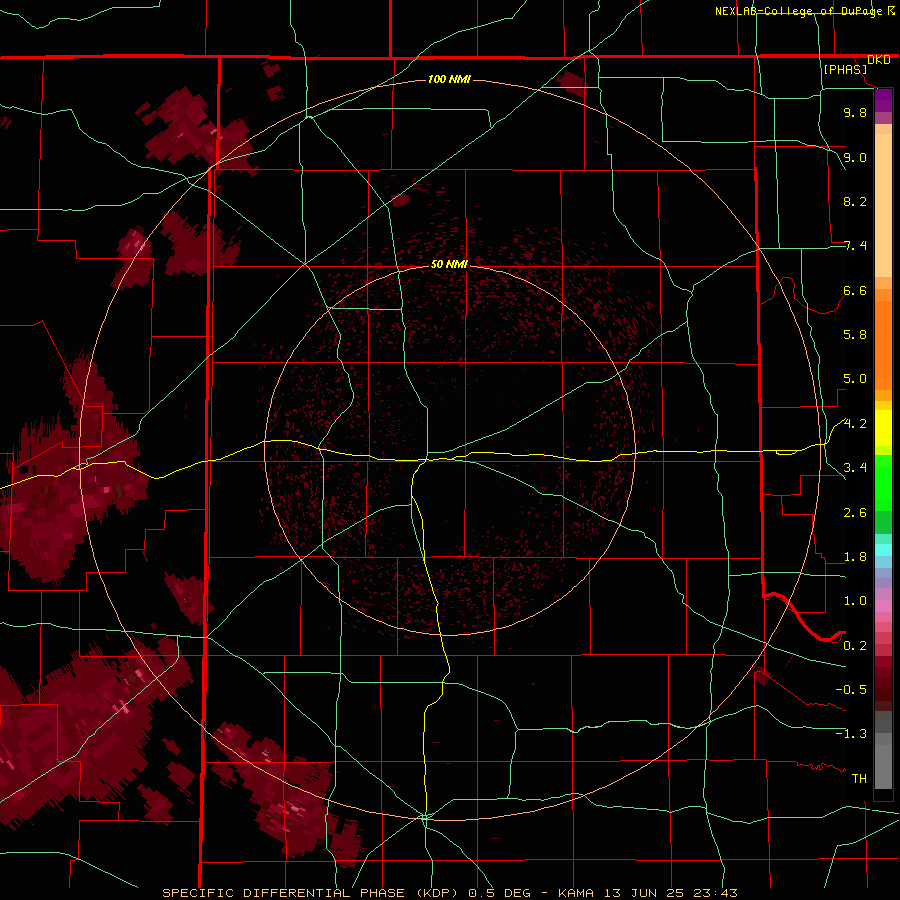Click the 7.4 scale value

click(855, 246)
